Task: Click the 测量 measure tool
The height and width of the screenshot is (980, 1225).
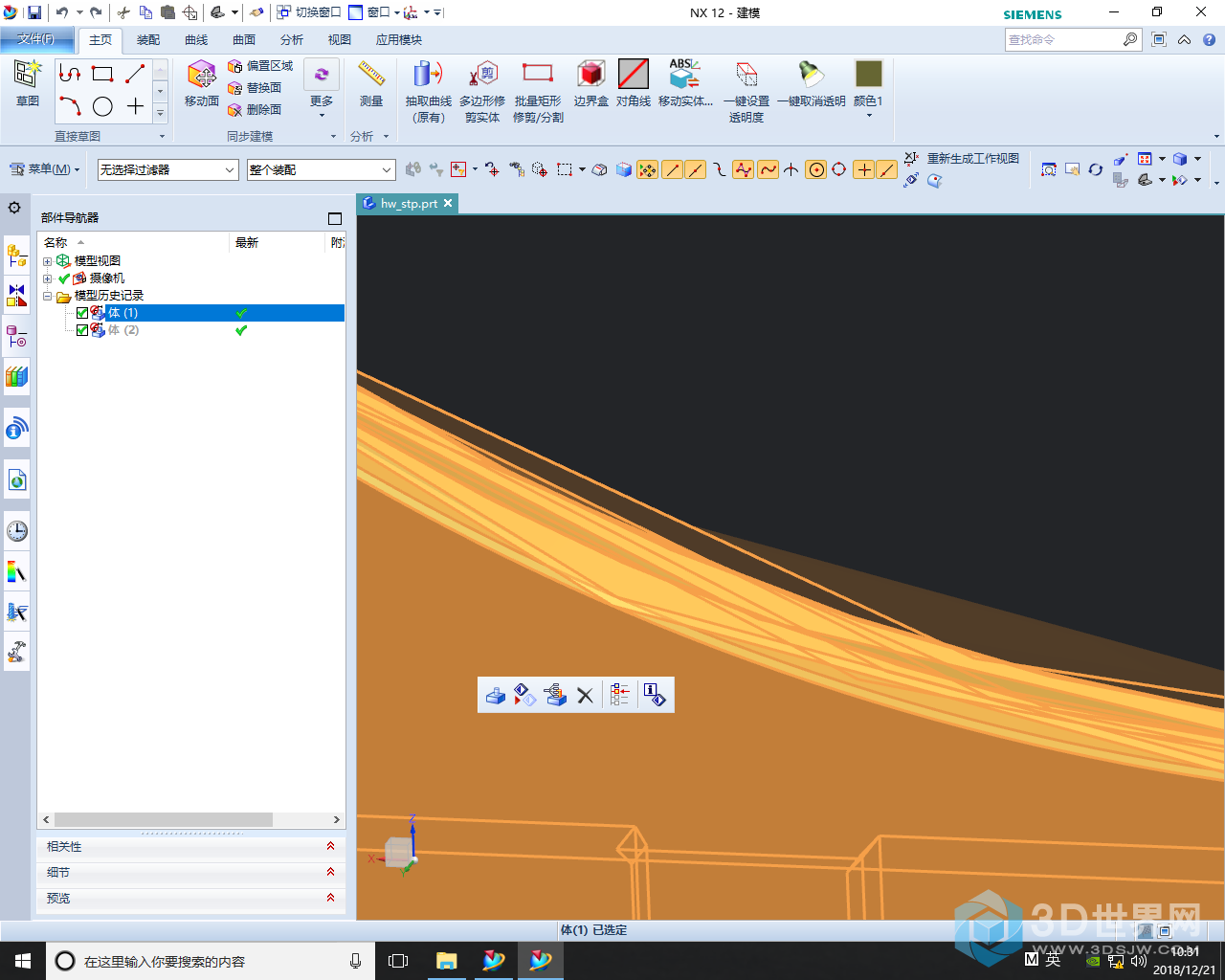Action: (x=371, y=83)
